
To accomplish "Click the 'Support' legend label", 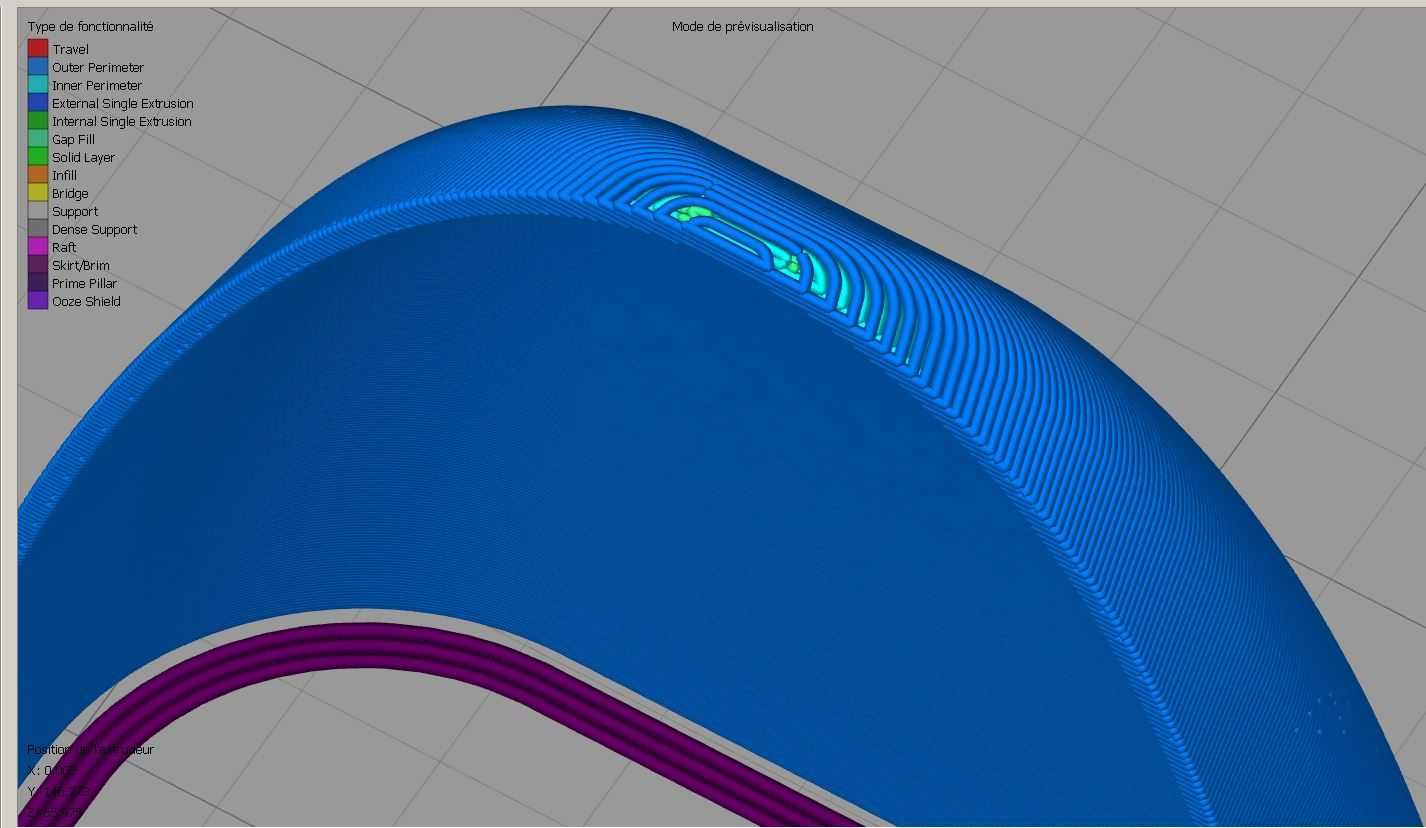I will point(75,211).
